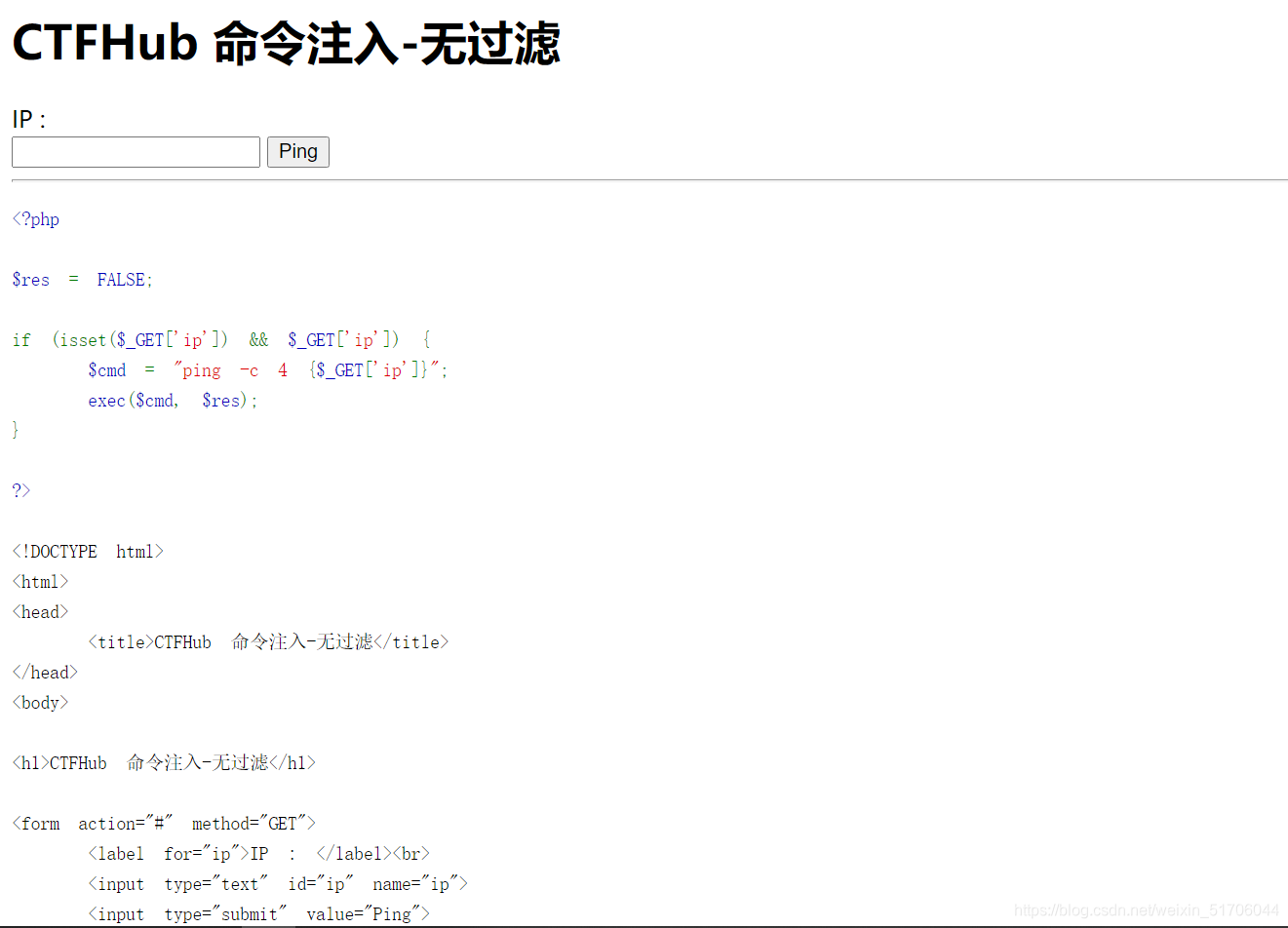
Task: Click the <body> tag text
Action: (40, 702)
